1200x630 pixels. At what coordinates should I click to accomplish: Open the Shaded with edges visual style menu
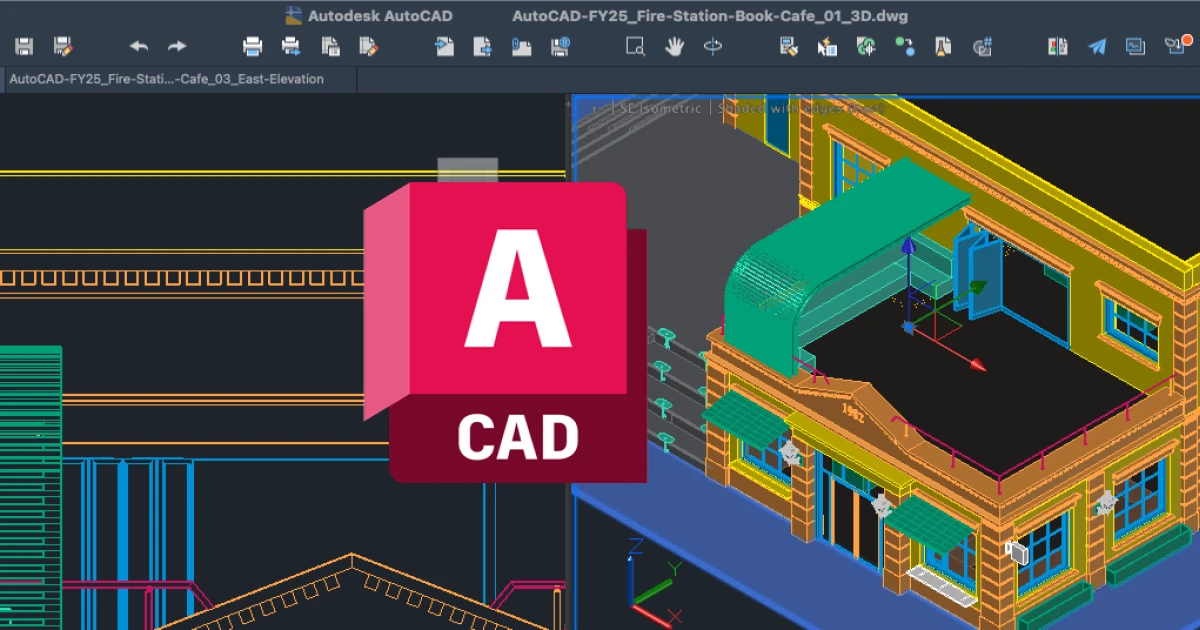(800, 108)
